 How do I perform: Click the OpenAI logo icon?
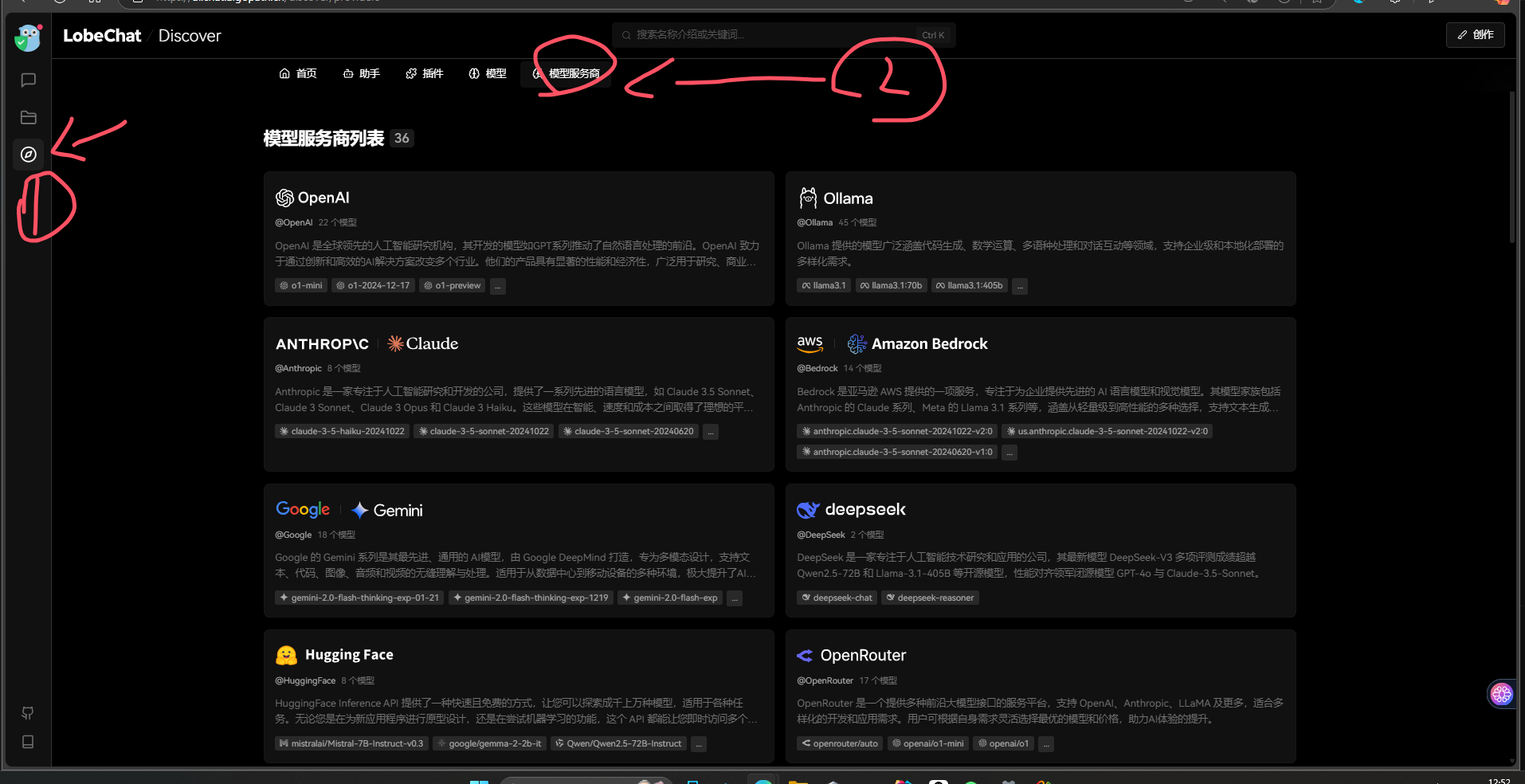(284, 198)
